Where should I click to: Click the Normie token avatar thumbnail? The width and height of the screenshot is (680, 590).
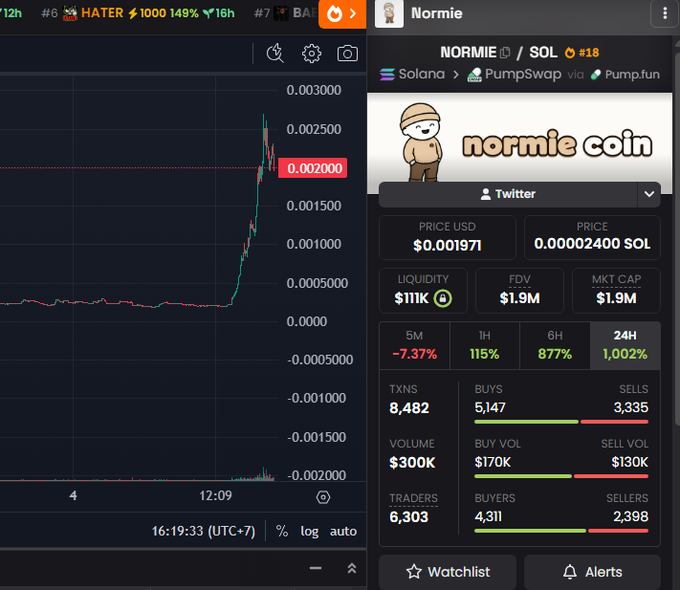[x=389, y=13]
